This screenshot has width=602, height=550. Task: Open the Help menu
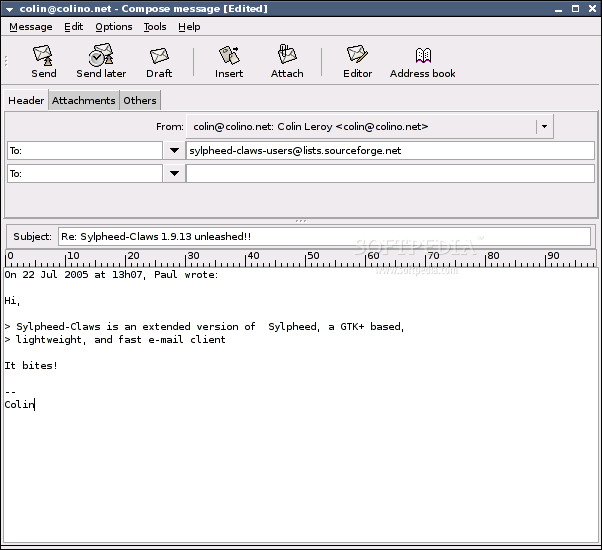(x=189, y=27)
